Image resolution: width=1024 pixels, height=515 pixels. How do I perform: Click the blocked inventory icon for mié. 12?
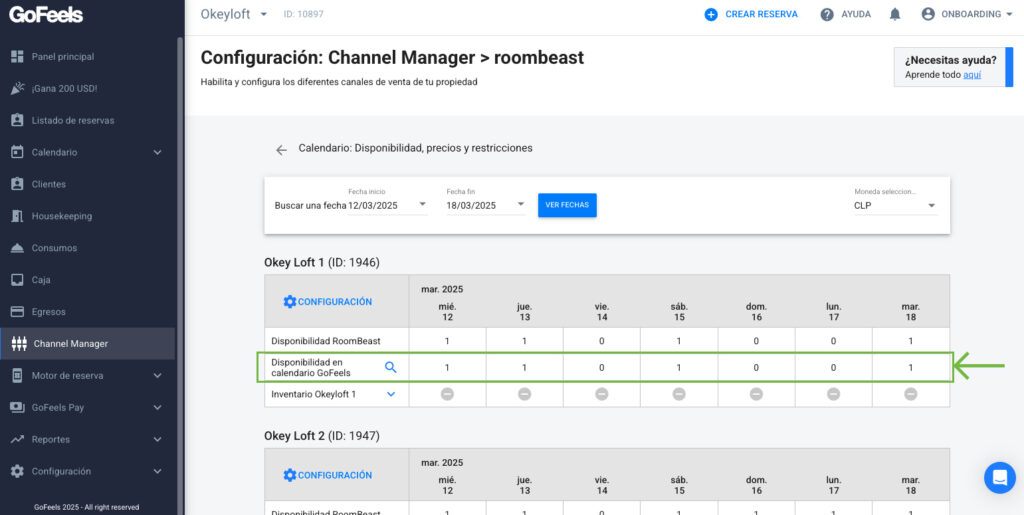tap(447, 394)
